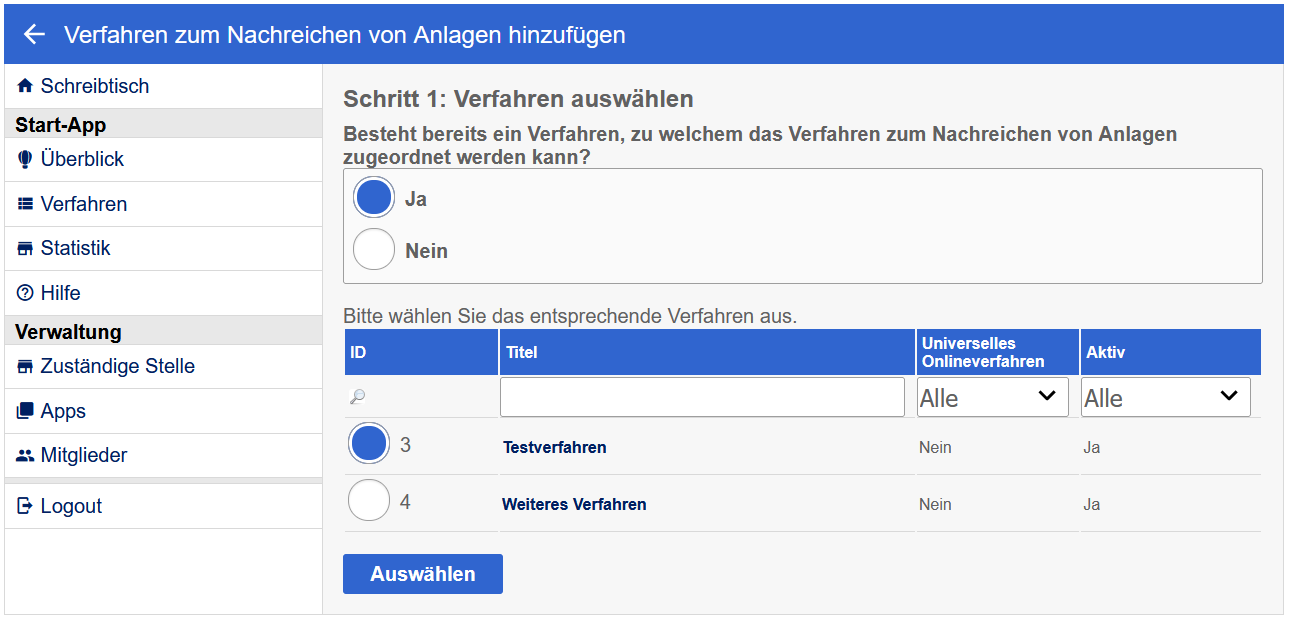The image size is (1290, 622).
Task: Click the Mitglieder people icon
Action: pyautogui.click(x=27, y=455)
